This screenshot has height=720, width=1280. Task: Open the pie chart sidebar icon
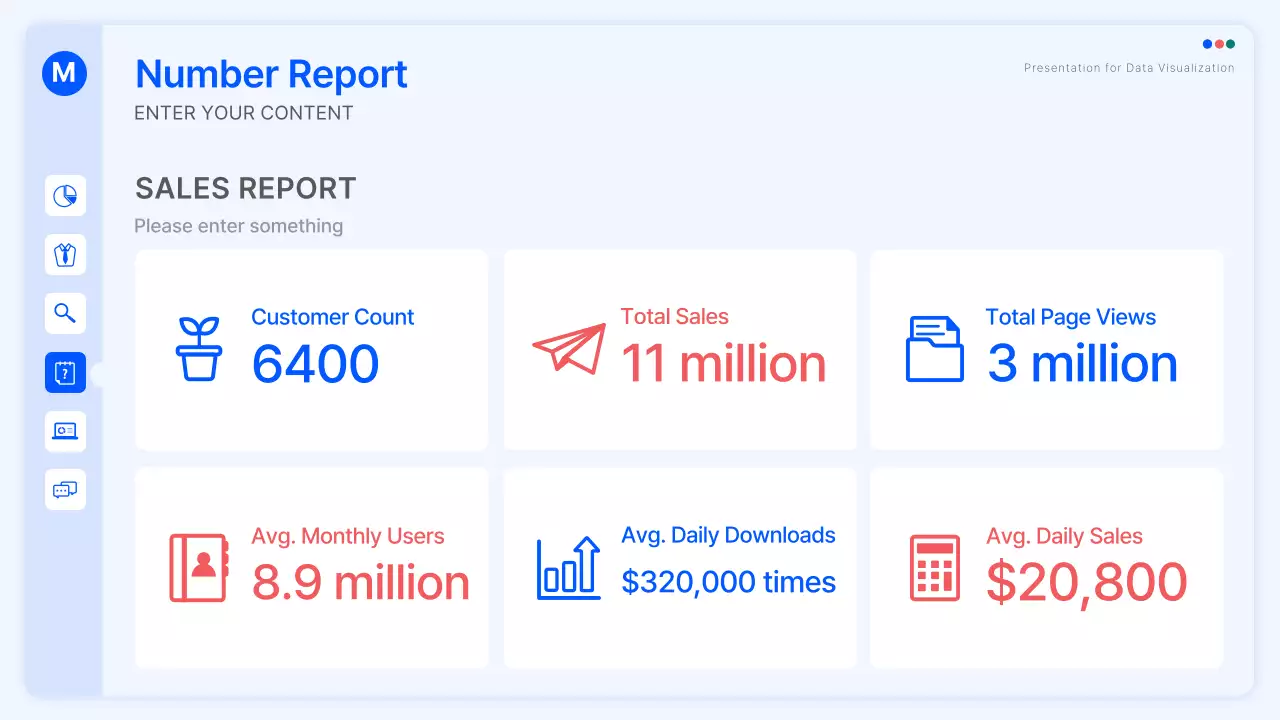[x=65, y=196]
